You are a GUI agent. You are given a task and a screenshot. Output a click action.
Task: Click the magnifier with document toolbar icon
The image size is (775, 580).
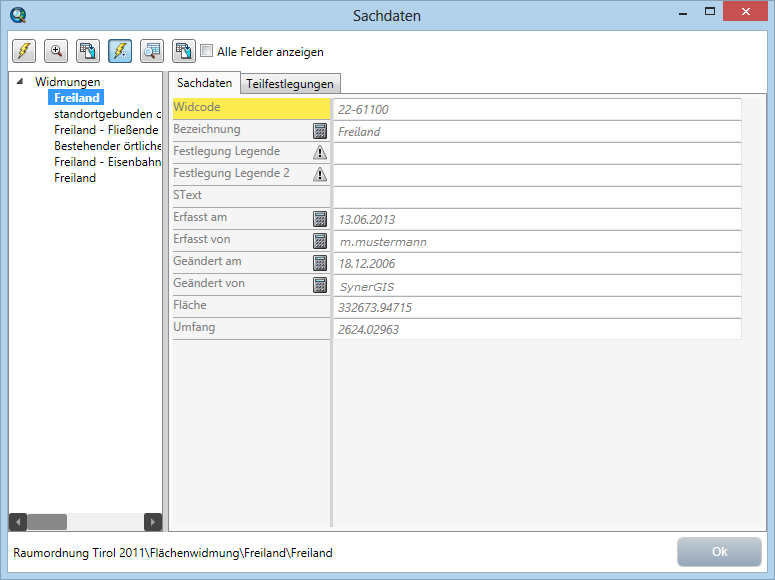tap(152, 51)
